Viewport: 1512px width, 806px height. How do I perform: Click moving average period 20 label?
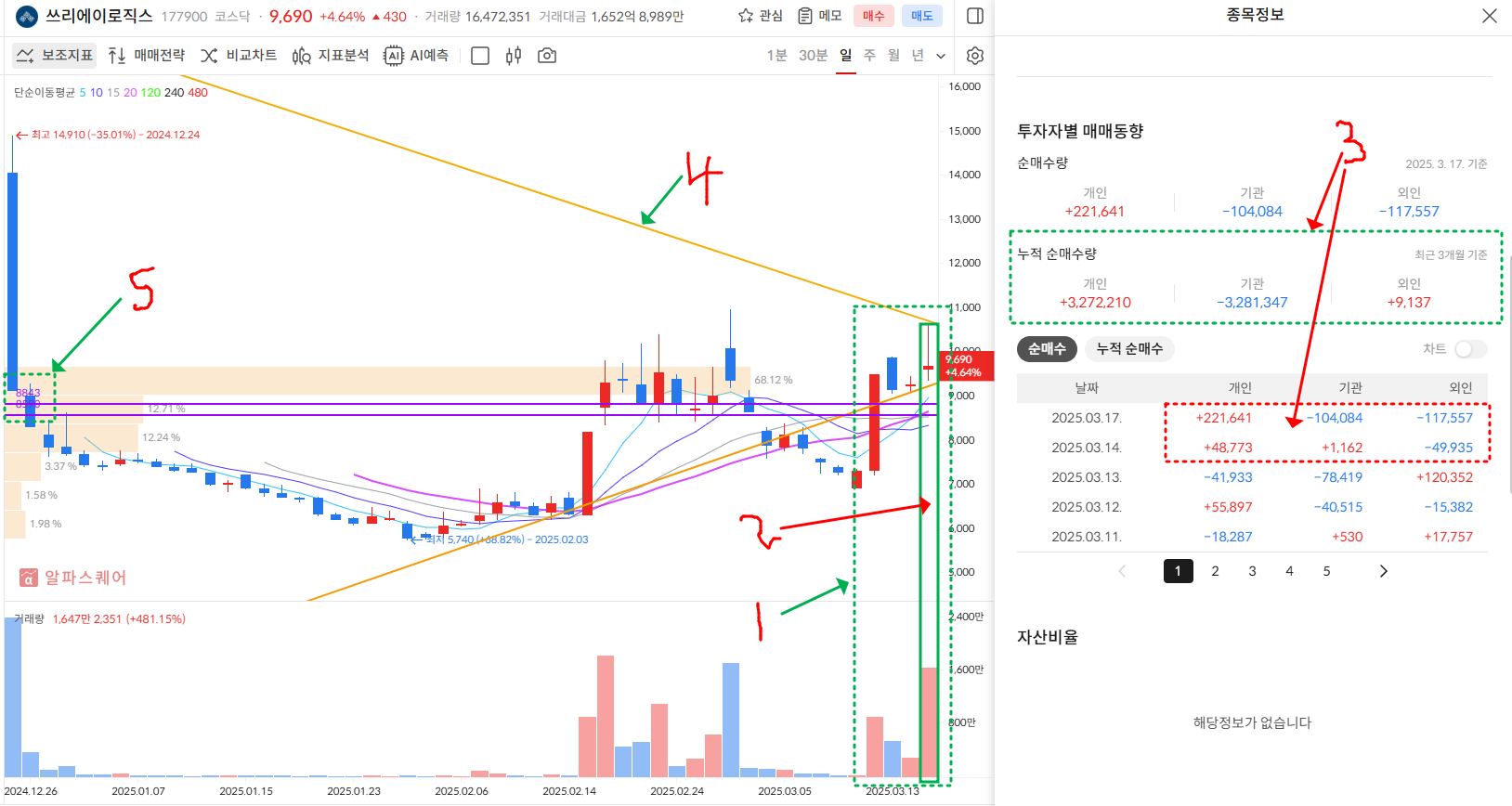(130, 93)
